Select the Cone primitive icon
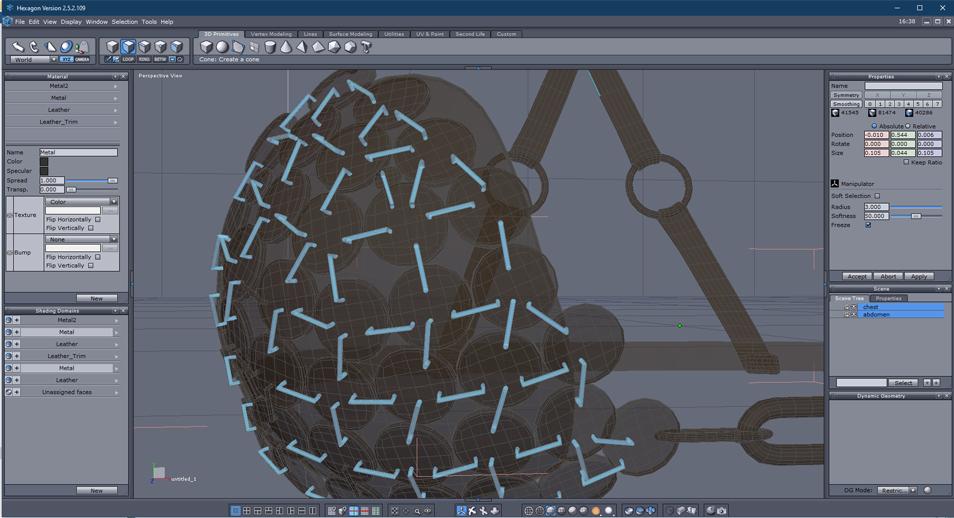Image resolution: width=954 pixels, height=518 pixels. 286,47
